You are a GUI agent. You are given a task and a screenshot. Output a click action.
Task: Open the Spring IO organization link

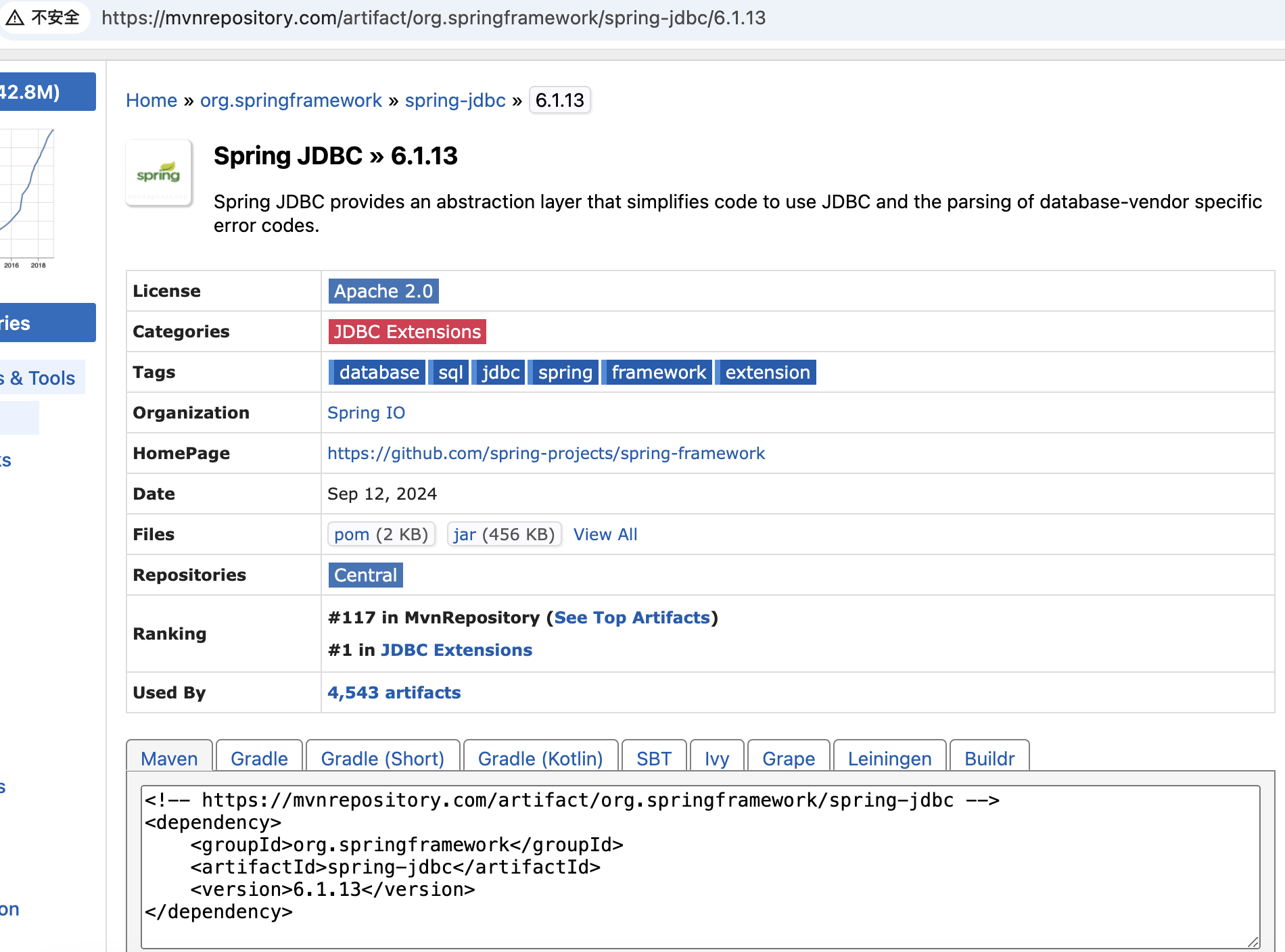pyautogui.click(x=366, y=413)
